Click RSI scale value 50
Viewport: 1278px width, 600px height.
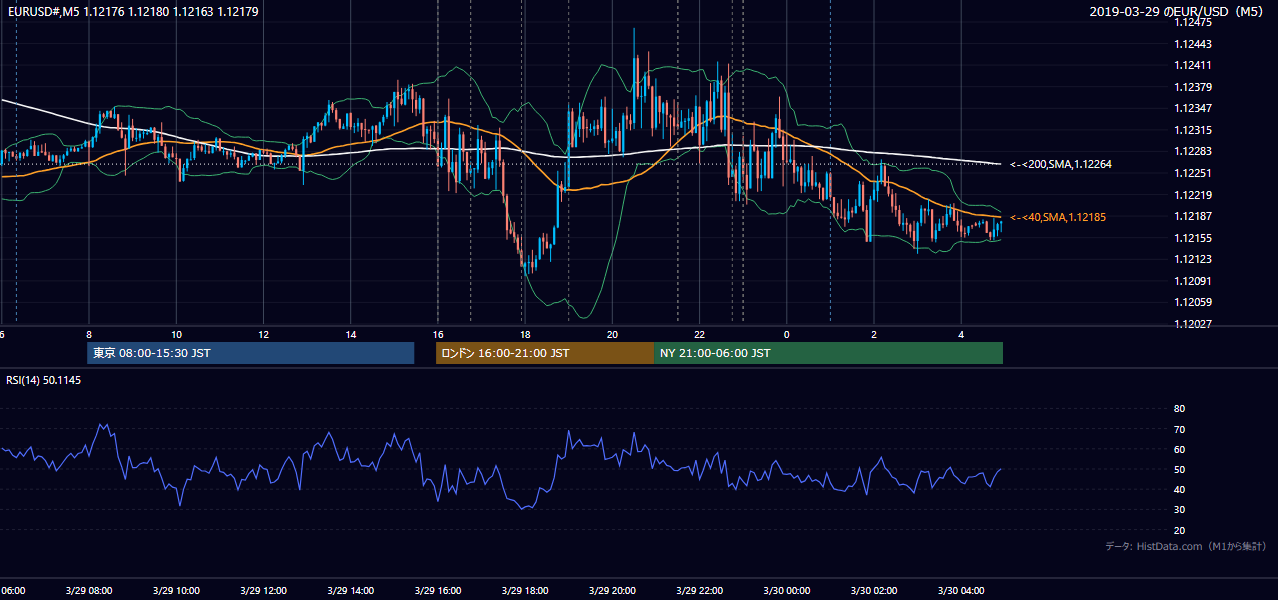(x=1179, y=470)
